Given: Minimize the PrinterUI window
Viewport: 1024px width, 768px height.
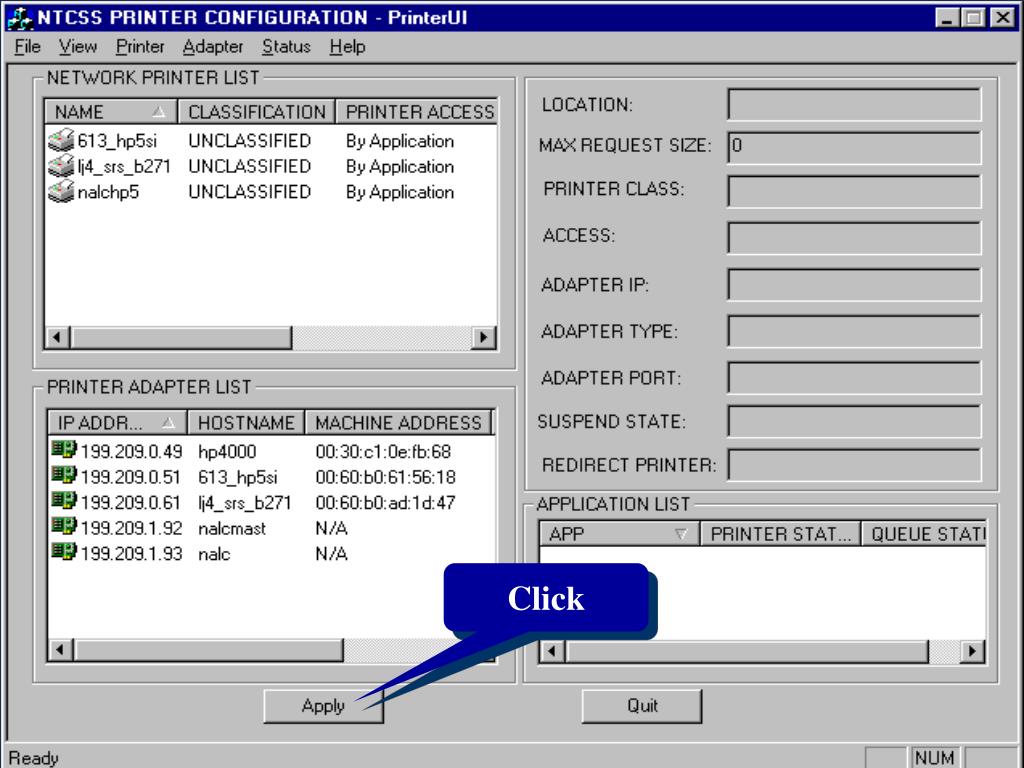Looking at the screenshot, I should click(x=947, y=18).
